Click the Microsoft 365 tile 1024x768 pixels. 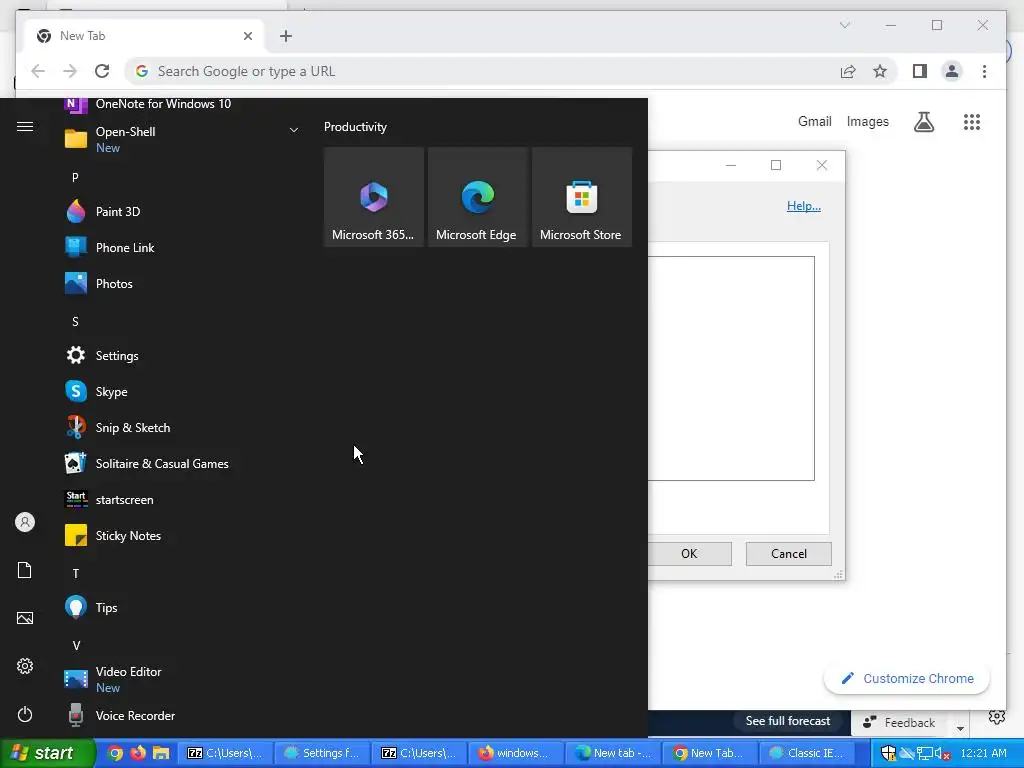point(374,197)
